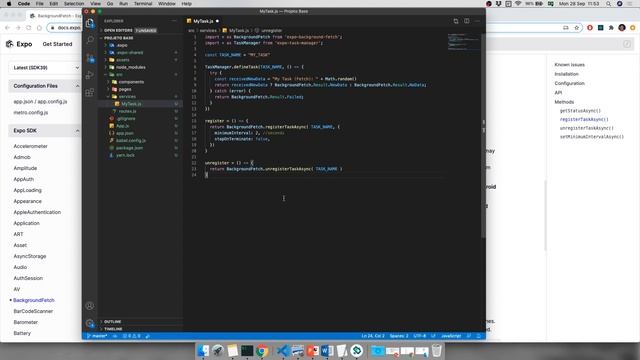Open Spotlight search in the macOS menu bar
The width and height of the screenshot is (640, 360).
[x=608, y=4]
